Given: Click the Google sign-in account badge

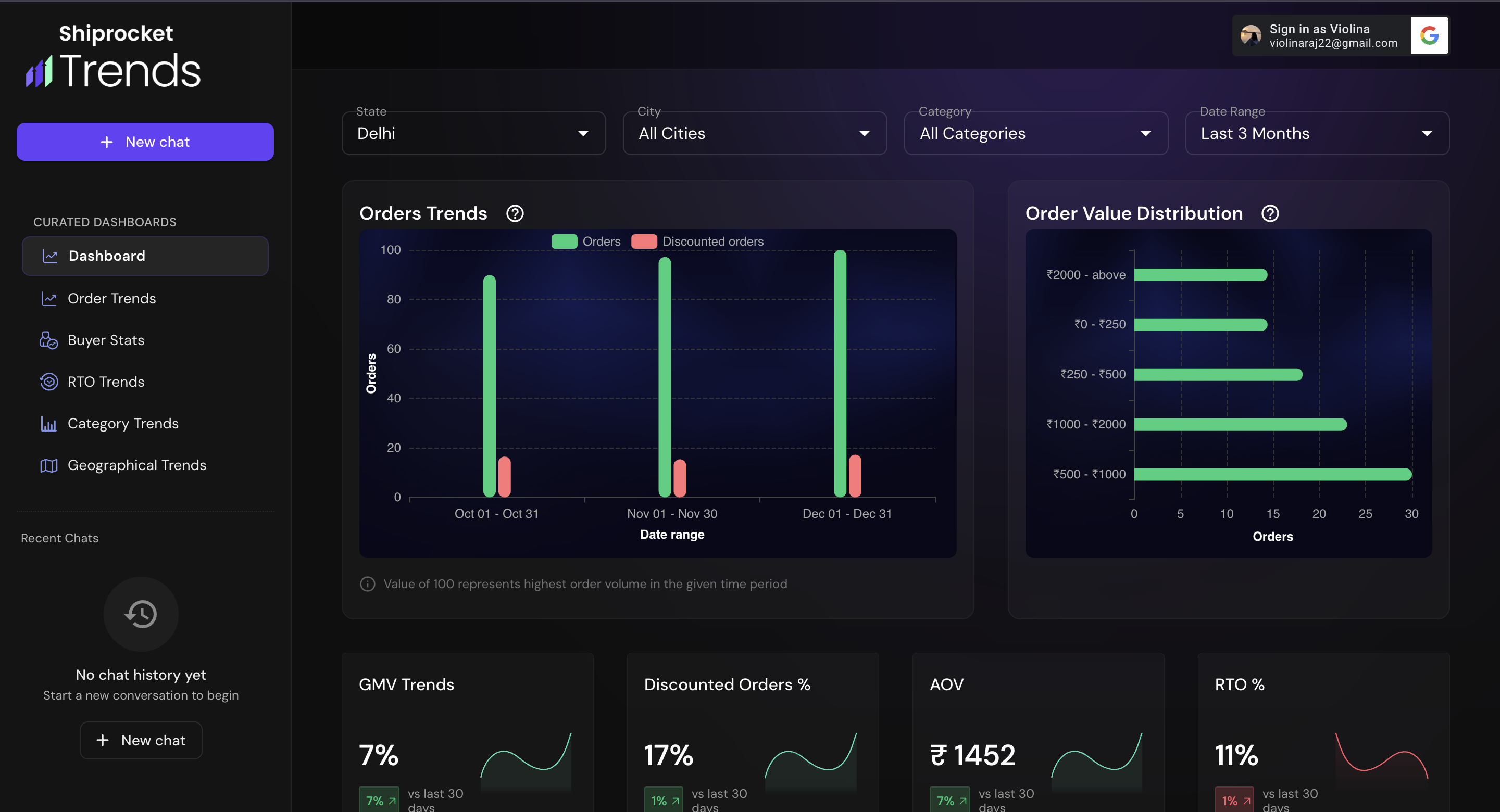Looking at the screenshot, I should point(1339,35).
